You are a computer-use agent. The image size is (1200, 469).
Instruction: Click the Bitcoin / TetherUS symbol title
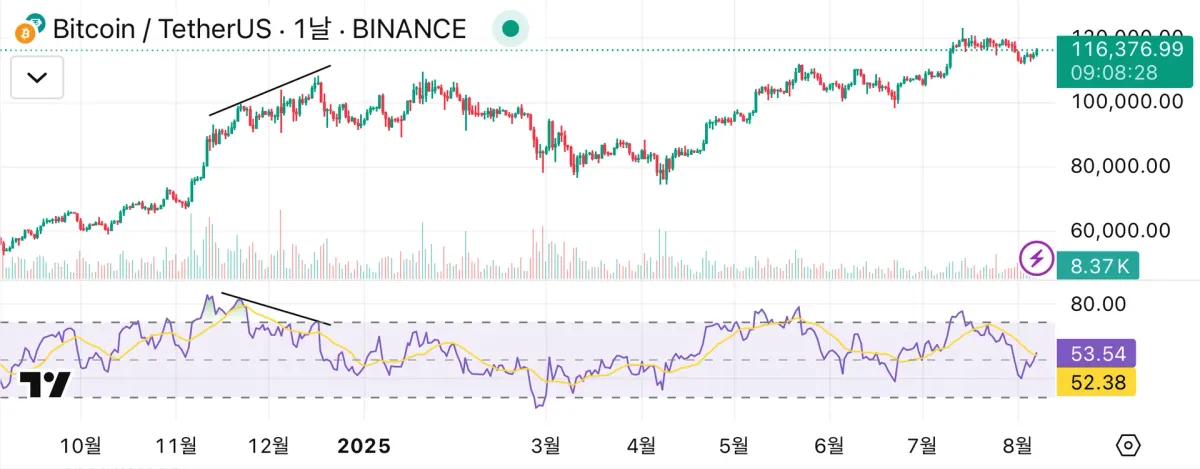[x=162, y=28]
